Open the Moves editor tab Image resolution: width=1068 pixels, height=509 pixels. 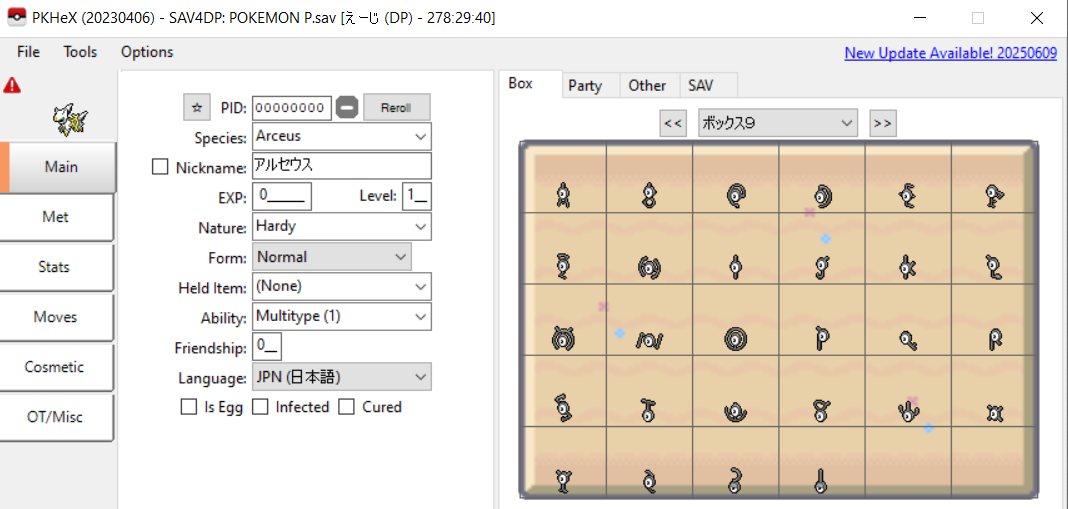56,317
